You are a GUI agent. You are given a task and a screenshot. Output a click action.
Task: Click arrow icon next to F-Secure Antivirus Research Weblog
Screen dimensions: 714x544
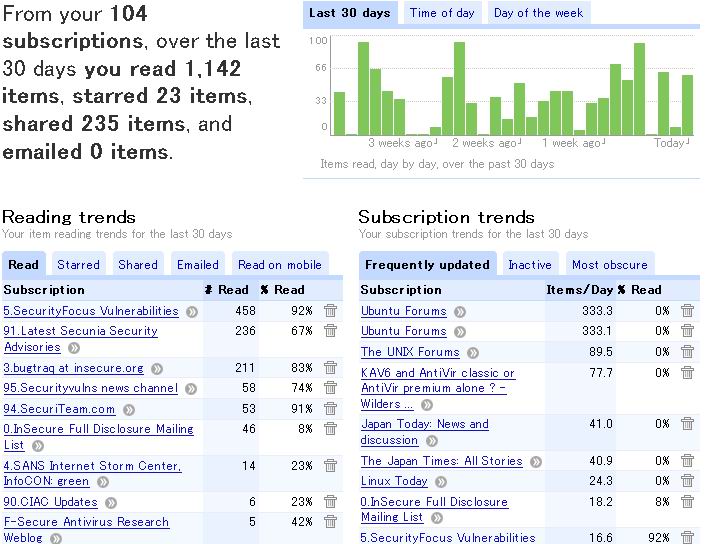56,539
